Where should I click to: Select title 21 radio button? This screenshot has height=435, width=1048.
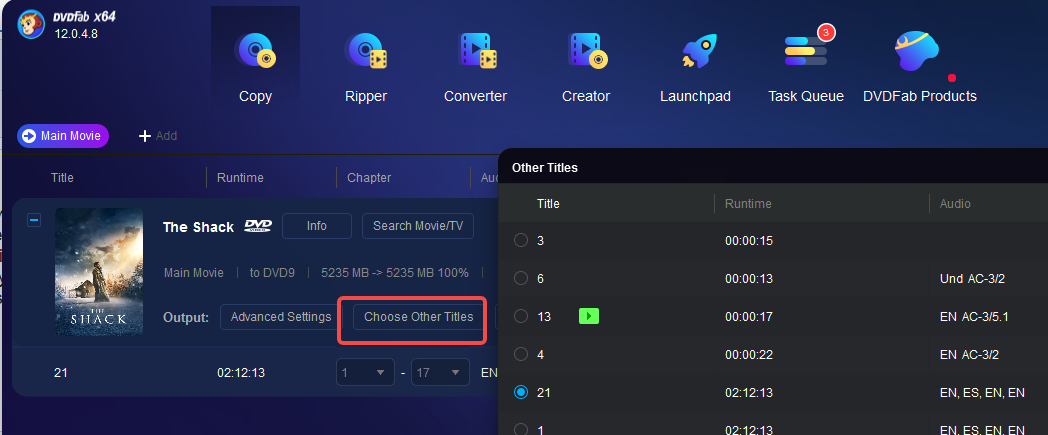coord(521,393)
